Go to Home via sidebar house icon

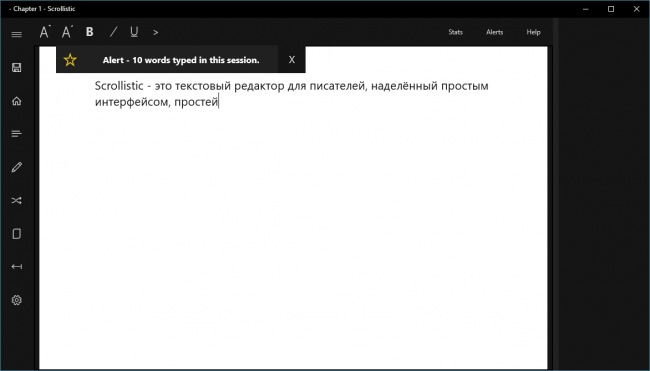click(x=17, y=101)
